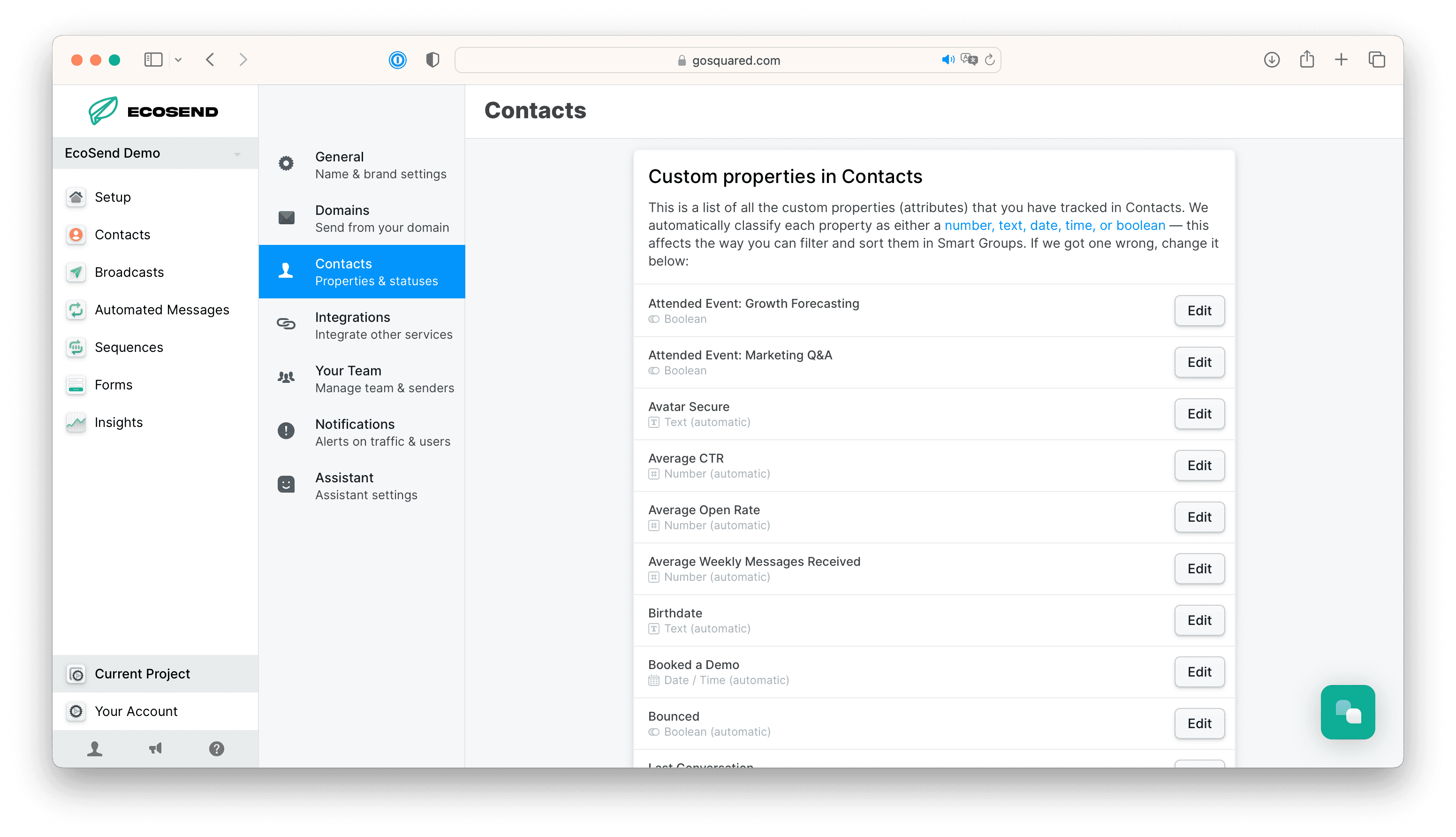Edit the Booked a Demo property
Viewport: 1456px width, 837px height.
1199,671
